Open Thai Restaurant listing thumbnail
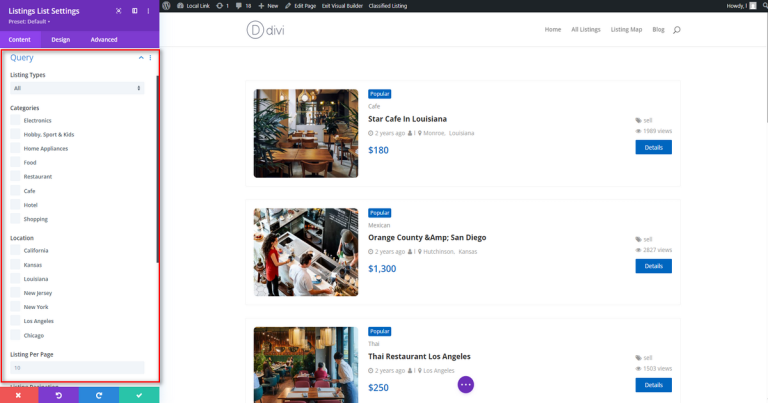Viewport: 768px width, 403px height. (306, 365)
